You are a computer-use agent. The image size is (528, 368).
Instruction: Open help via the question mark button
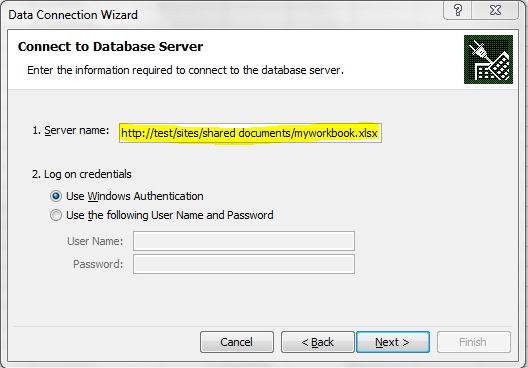pos(458,10)
